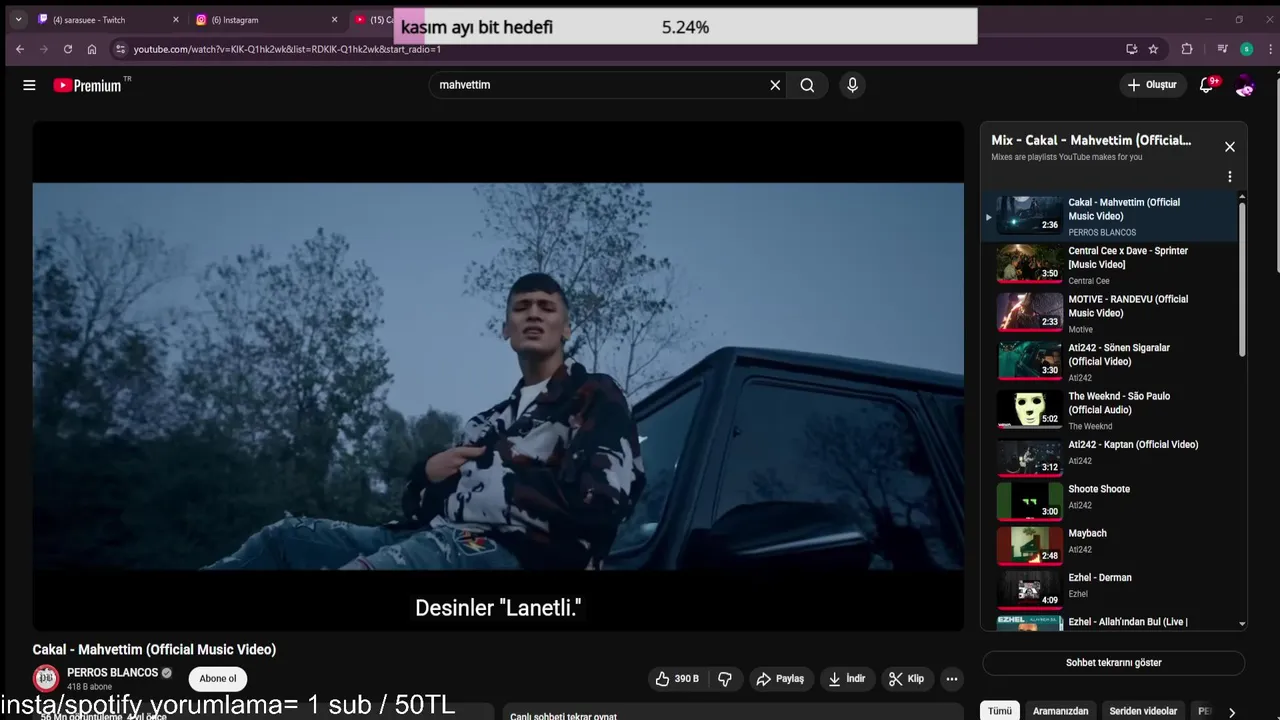The image size is (1280, 720).
Task: Open browser home page
Action: click(92, 49)
